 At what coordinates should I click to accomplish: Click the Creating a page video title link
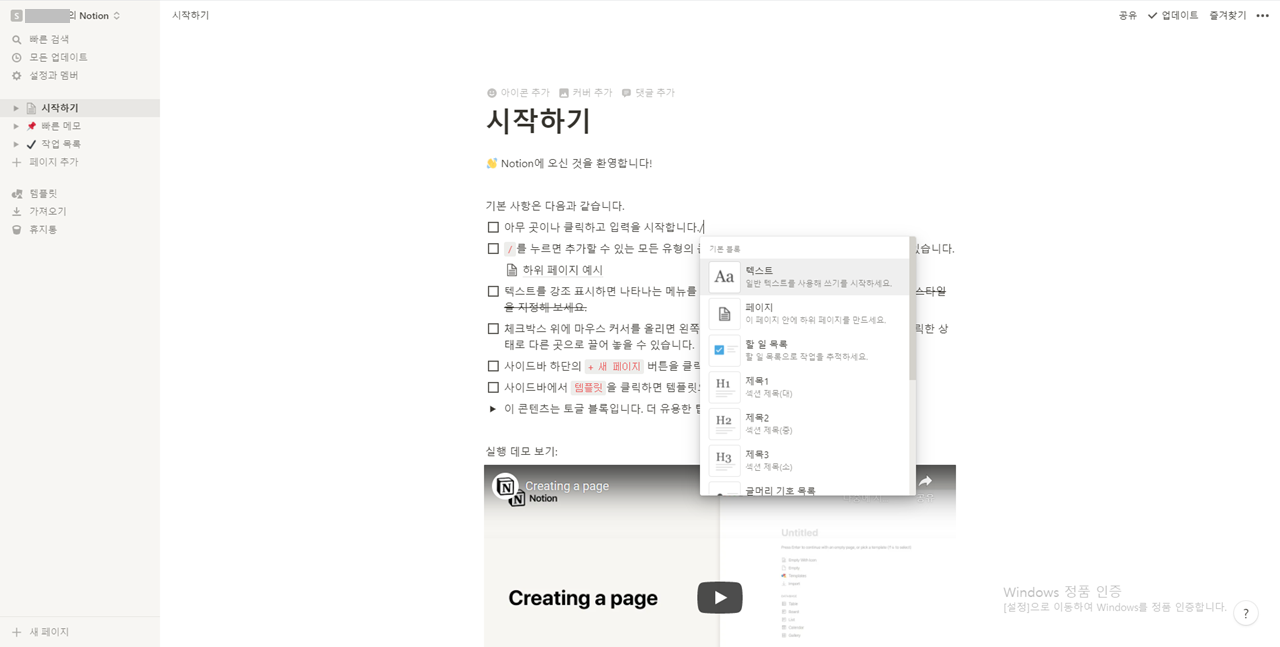tap(567, 486)
